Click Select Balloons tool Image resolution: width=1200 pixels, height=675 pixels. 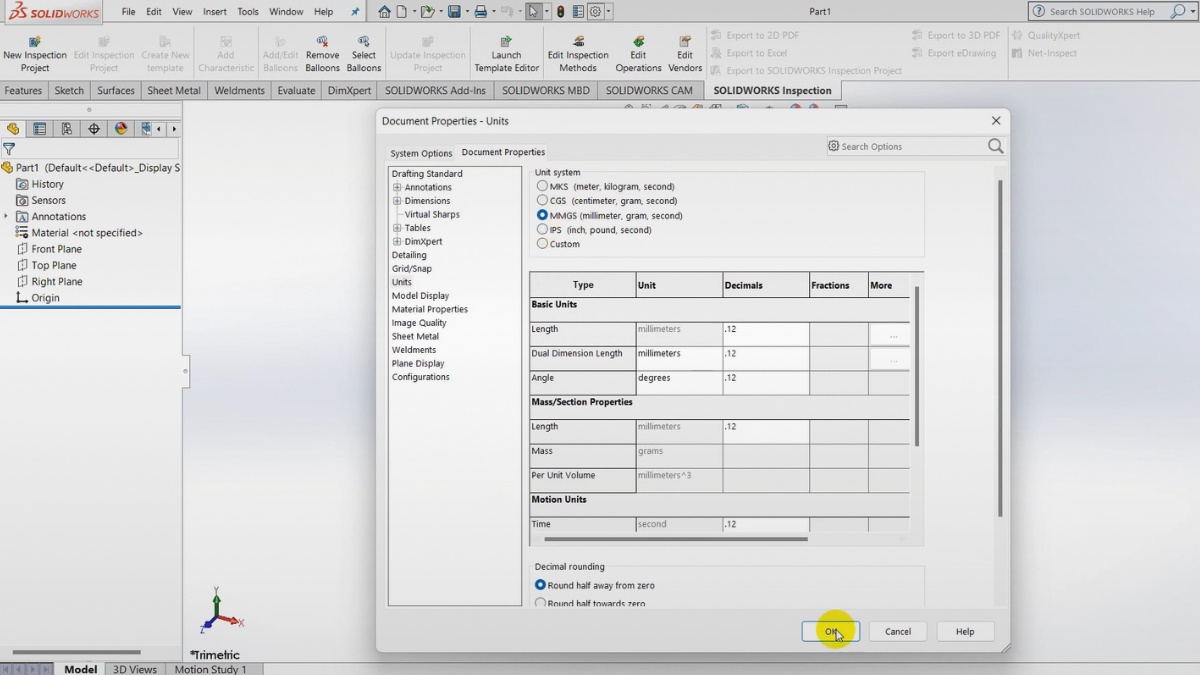click(x=364, y=54)
